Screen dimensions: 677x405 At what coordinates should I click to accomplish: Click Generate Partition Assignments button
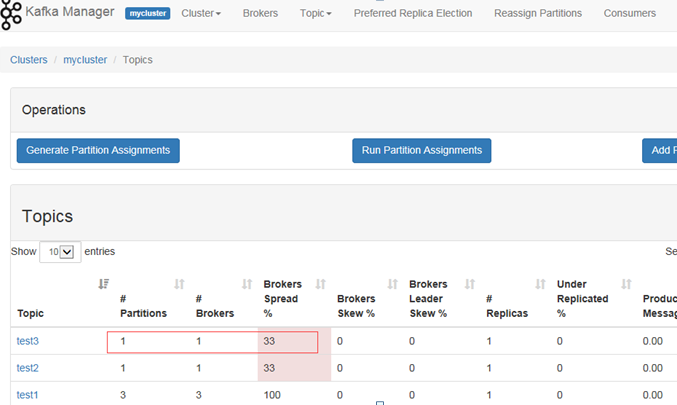click(98, 151)
